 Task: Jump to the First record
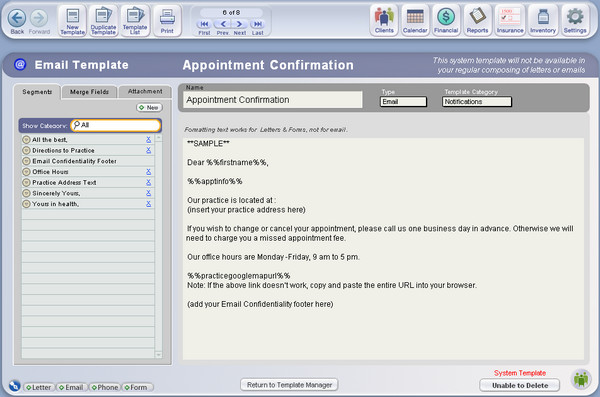(x=204, y=24)
